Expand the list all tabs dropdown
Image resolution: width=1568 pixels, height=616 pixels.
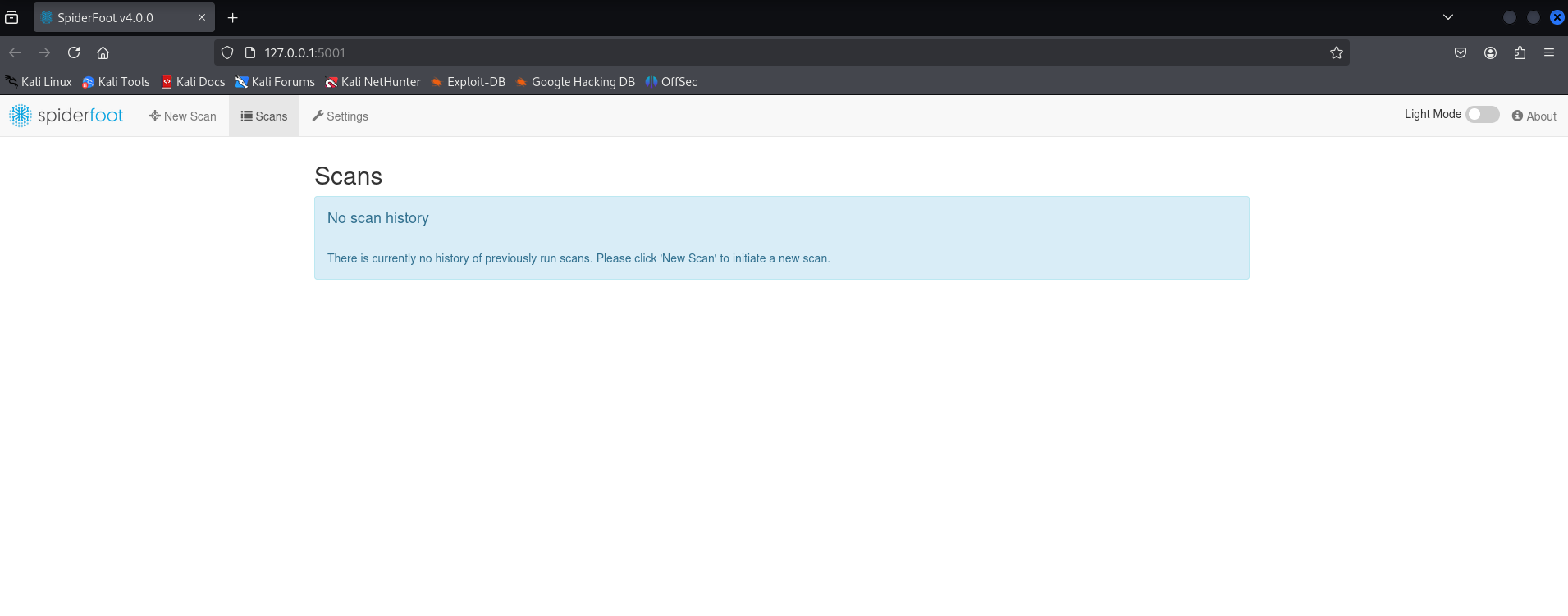1447,17
